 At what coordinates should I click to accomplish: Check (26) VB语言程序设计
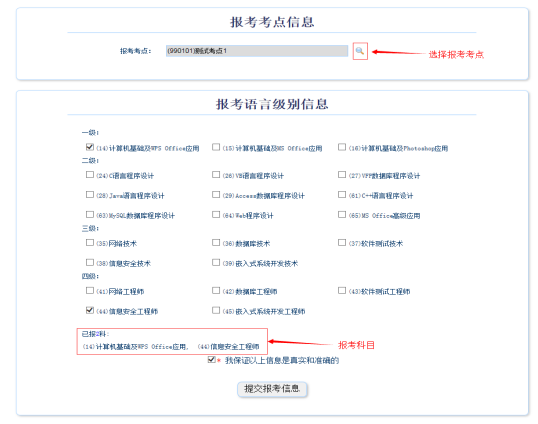point(216,175)
